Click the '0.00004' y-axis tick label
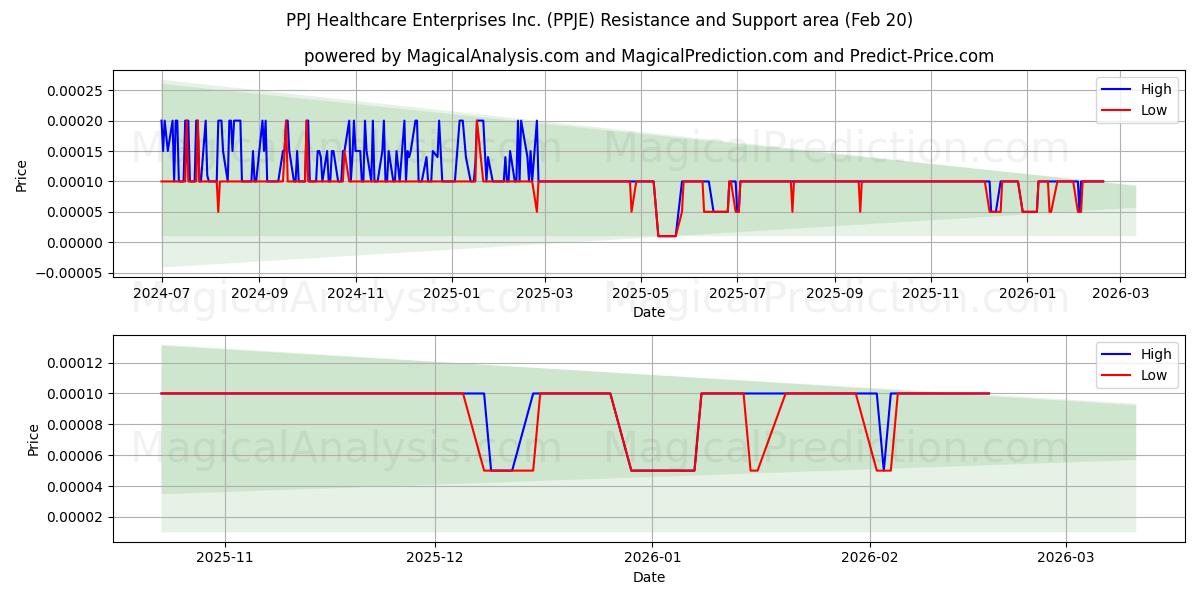Viewport: 1200px width, 600px height. click(x=75, y=487)
